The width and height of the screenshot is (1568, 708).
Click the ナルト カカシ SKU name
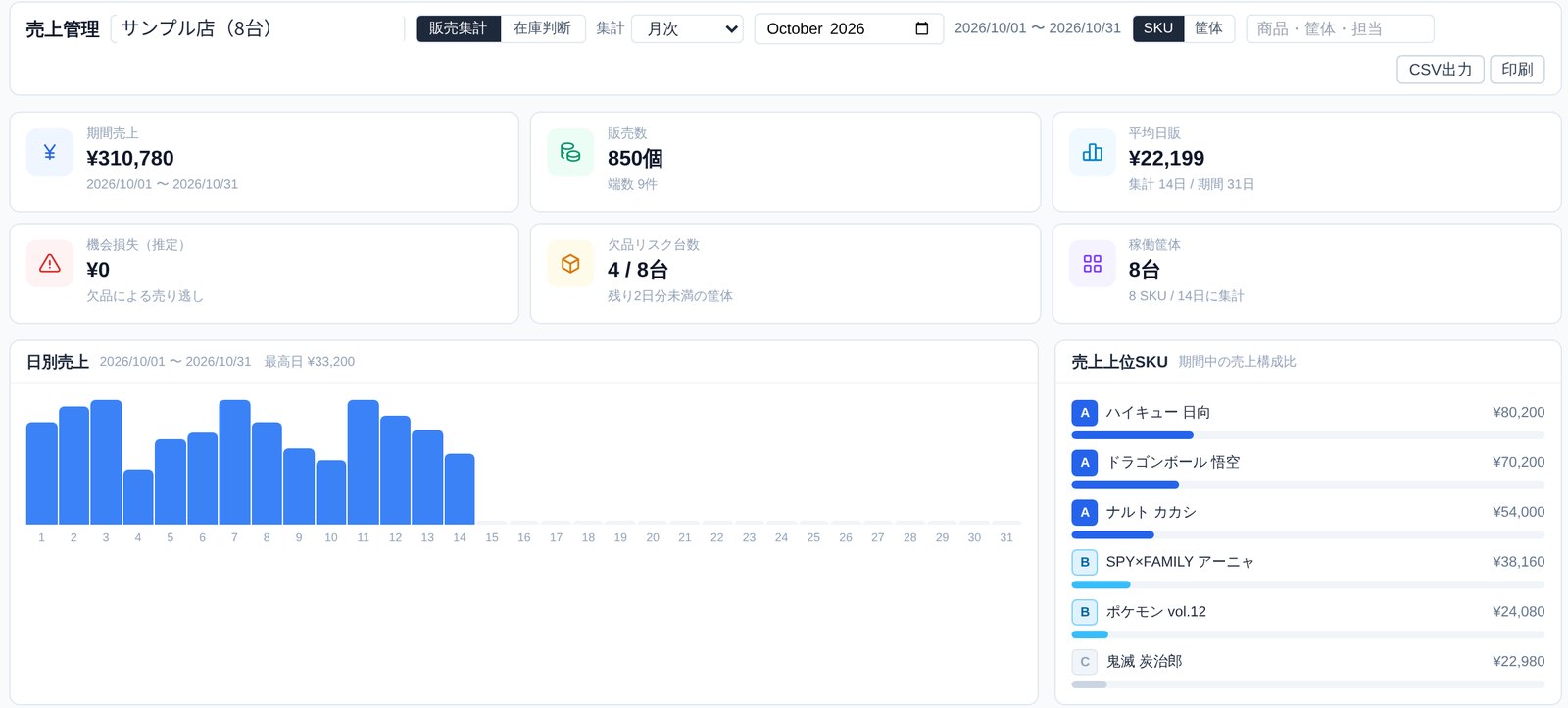coord(1151,512)
